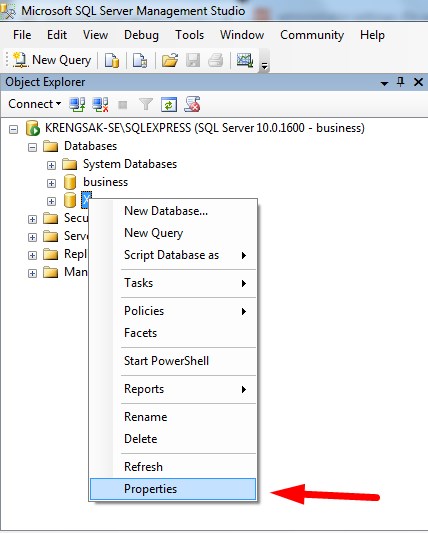428x533 pixels.
Task: Click the New Query toolbar button
Action: 52,60
